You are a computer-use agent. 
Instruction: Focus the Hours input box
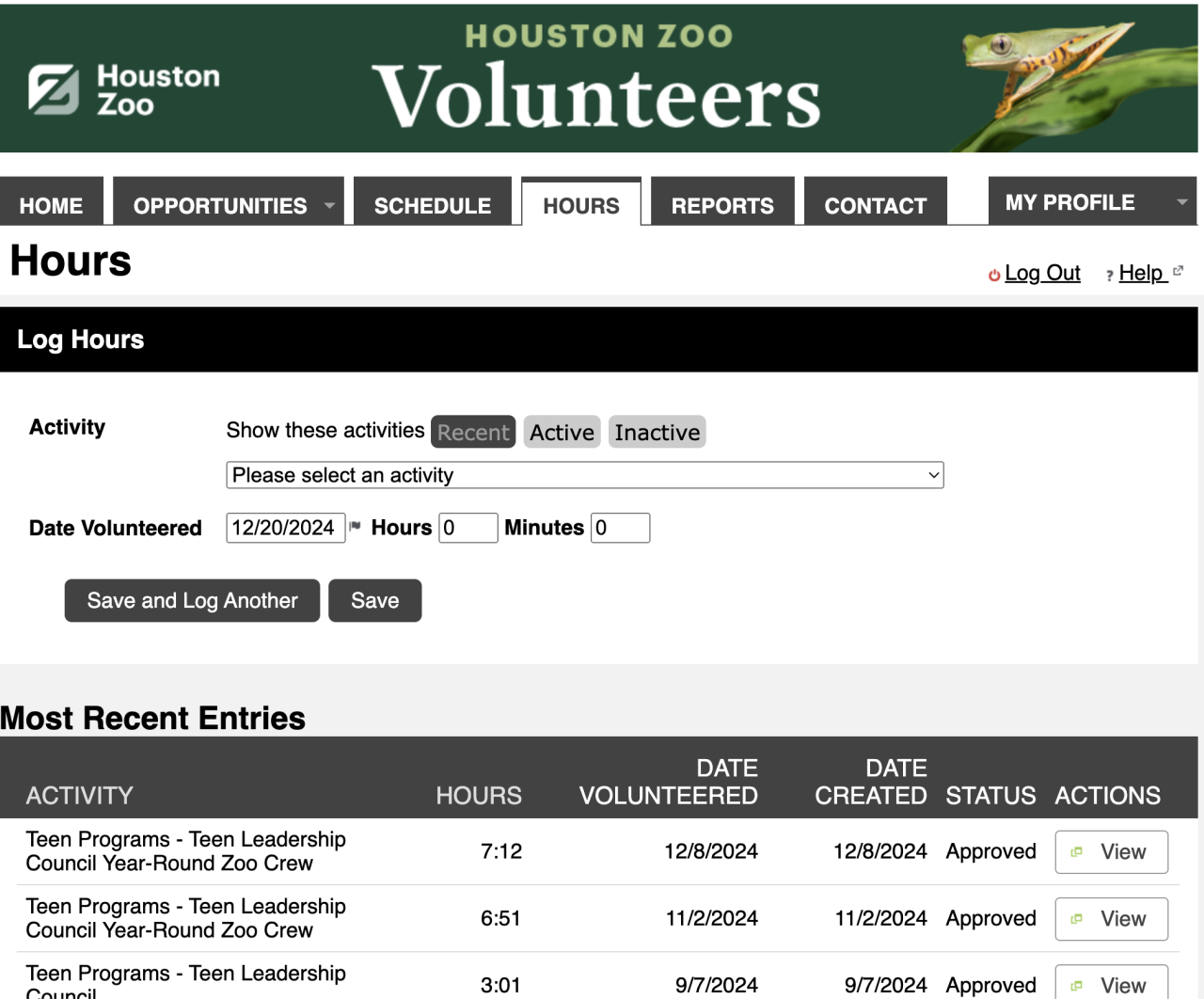click(x=468, y=528)
